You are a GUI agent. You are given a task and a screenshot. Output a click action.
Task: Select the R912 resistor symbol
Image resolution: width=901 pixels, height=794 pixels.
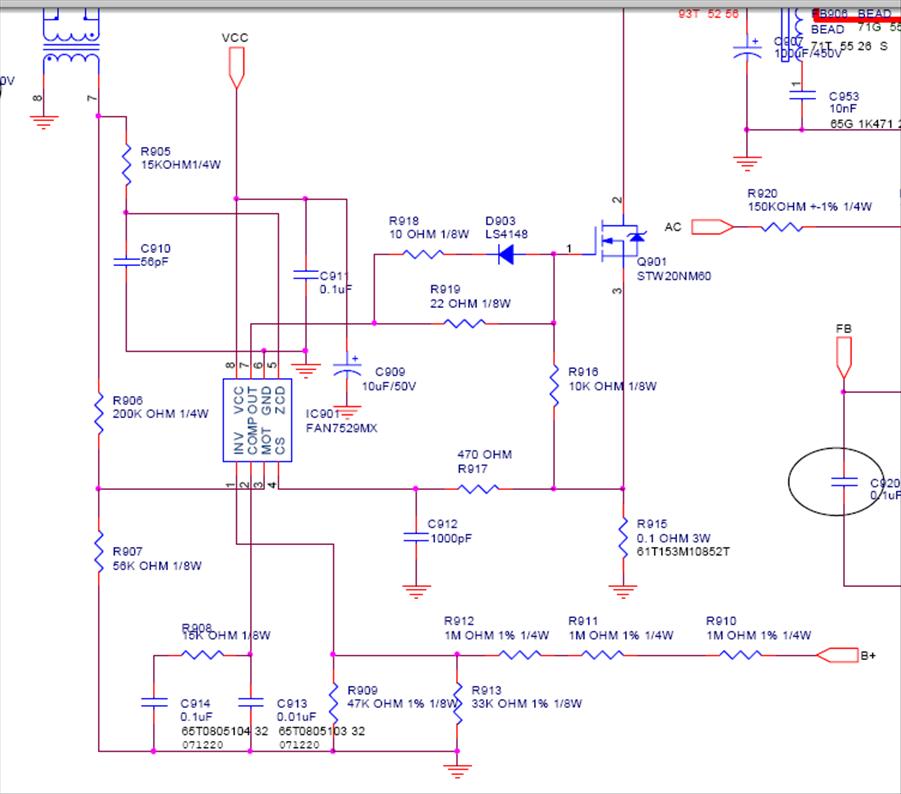(519, 654)
